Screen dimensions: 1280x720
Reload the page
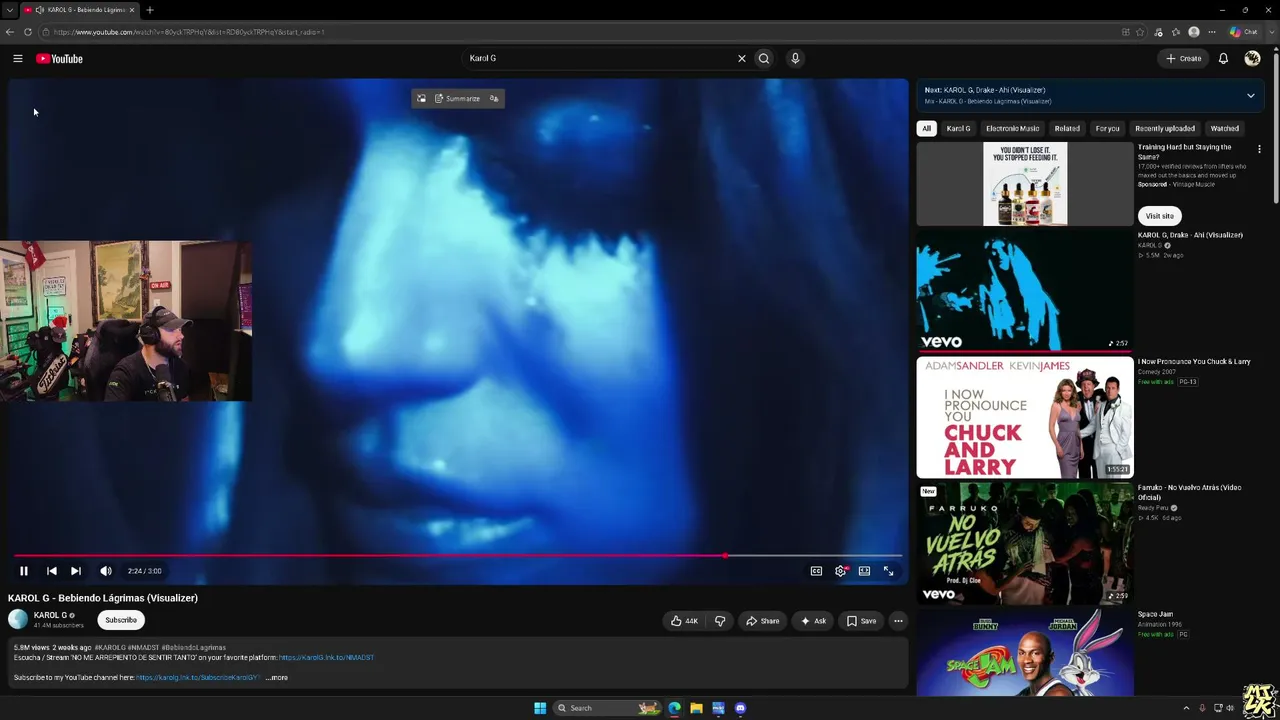point(28,32)
